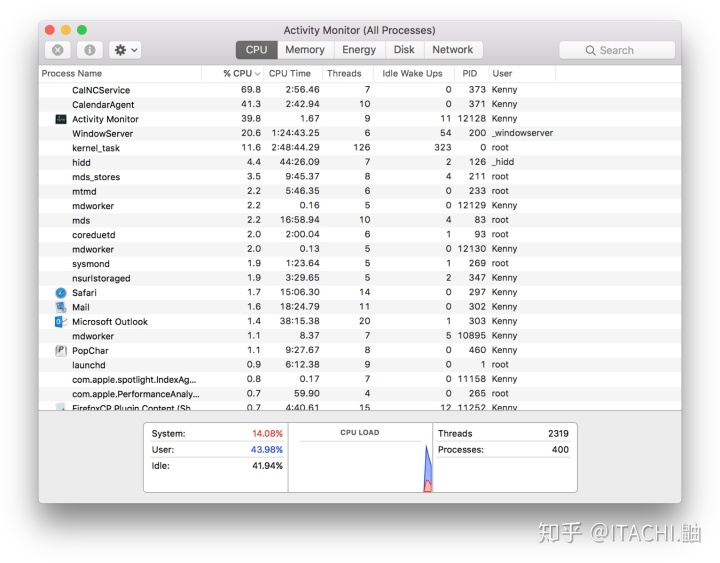
Task: Open the gear action menu dropdown
Action: [x=125, y=50]
